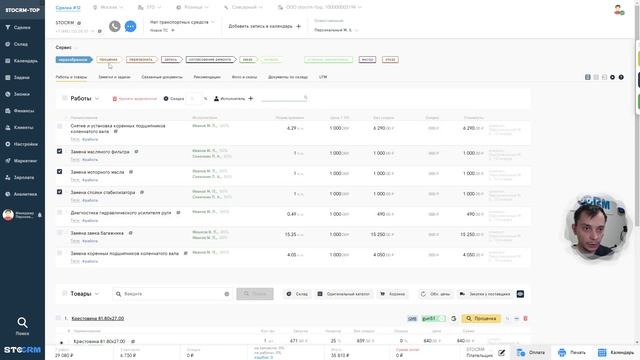
Task: Click Календарь button in bottom bar
Action: click(x=616, y=353)
